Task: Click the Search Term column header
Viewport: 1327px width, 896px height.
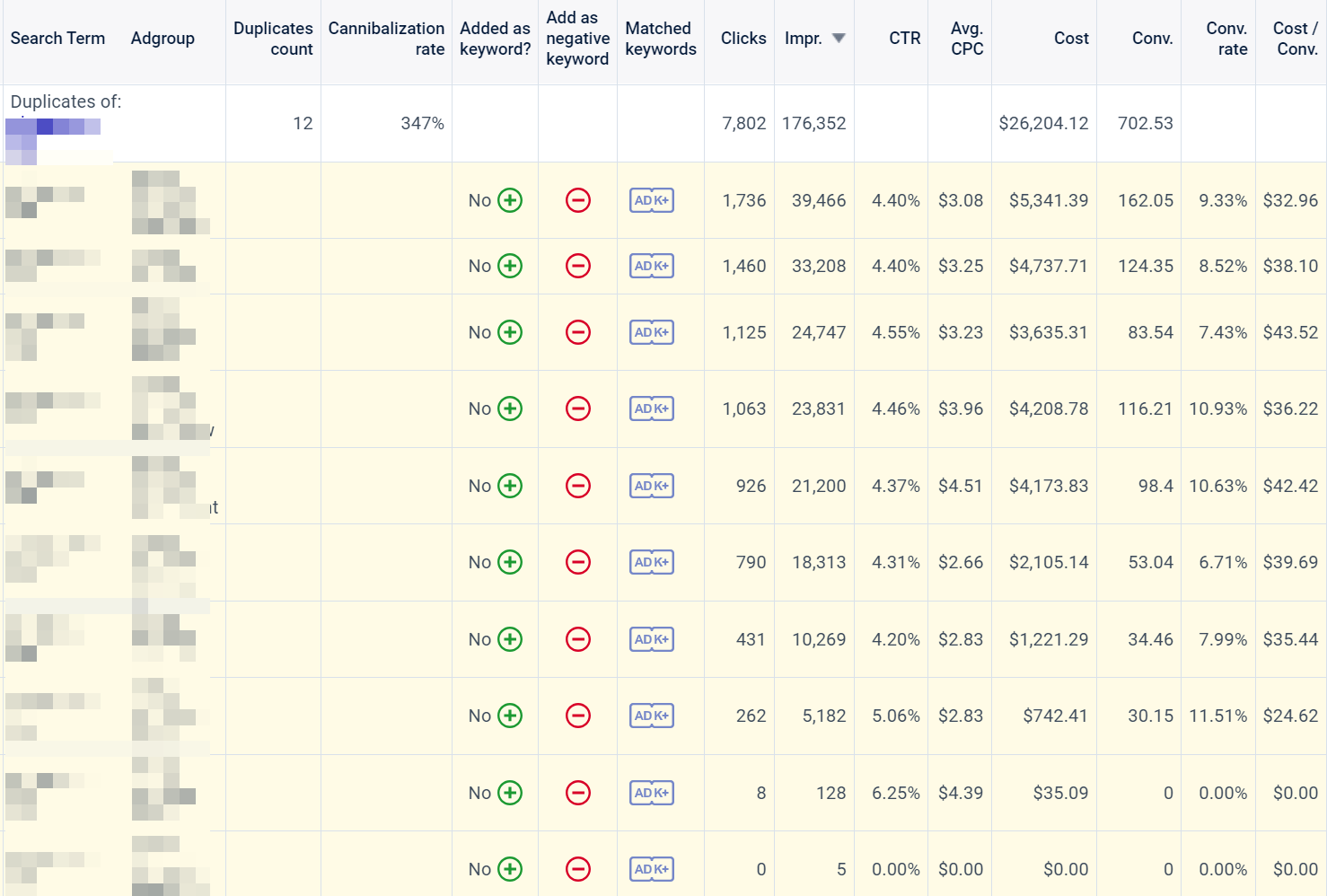Action: tap(57, 39)
